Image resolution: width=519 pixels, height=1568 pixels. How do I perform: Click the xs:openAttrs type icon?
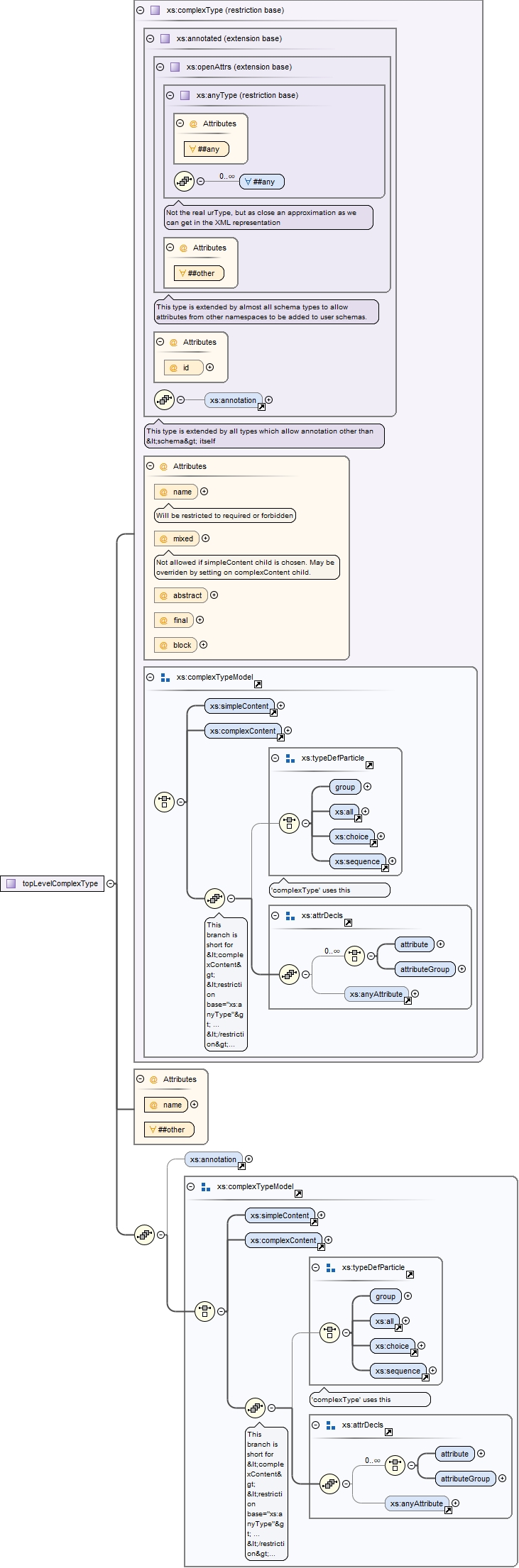point(175,67)
